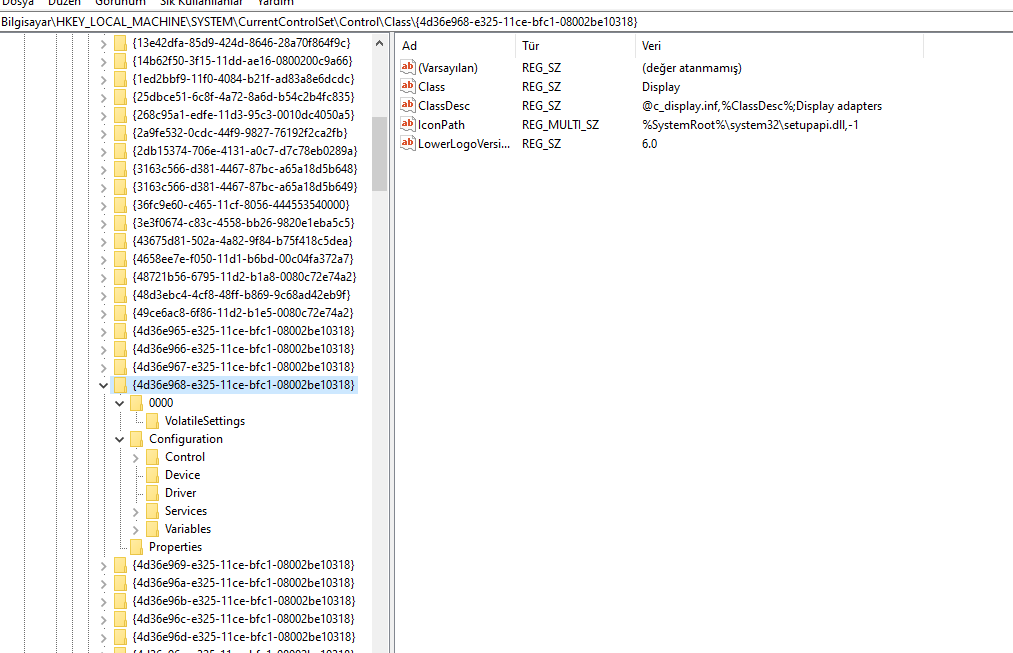Click the Device folder icon
The image size is (1013, 653).
[152, 475]
